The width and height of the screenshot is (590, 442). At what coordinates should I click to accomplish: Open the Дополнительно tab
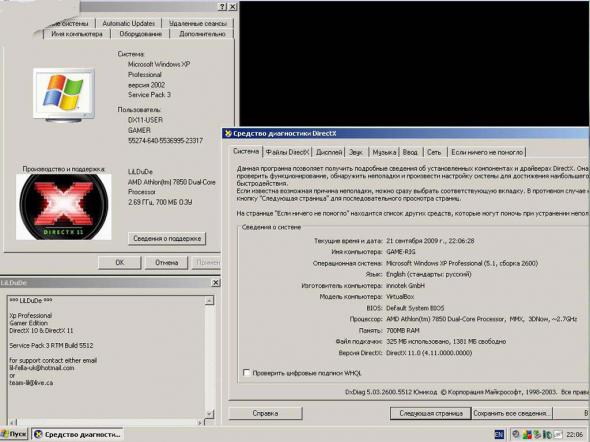pyautogui.click(x=202, y=34)
